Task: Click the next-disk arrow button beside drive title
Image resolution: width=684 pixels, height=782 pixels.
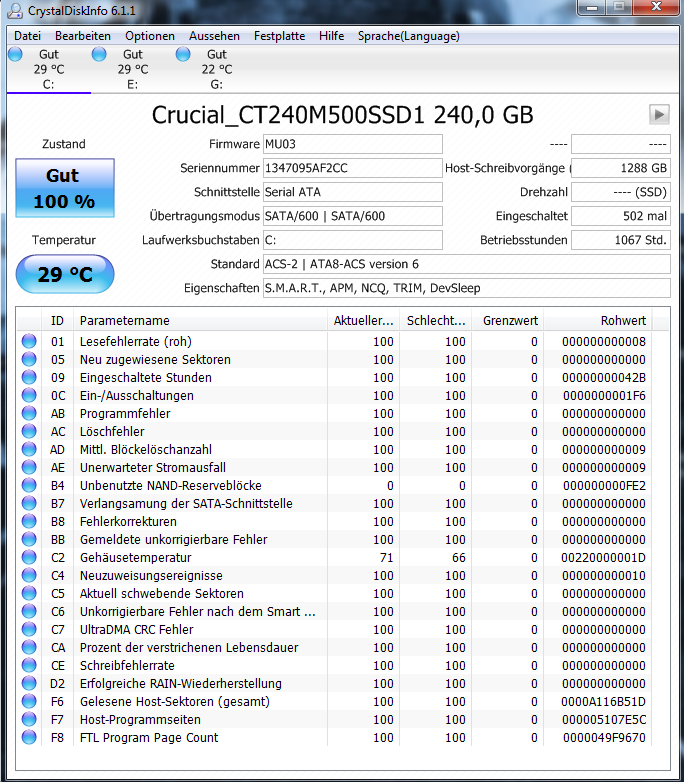Action: coord(659,114)
